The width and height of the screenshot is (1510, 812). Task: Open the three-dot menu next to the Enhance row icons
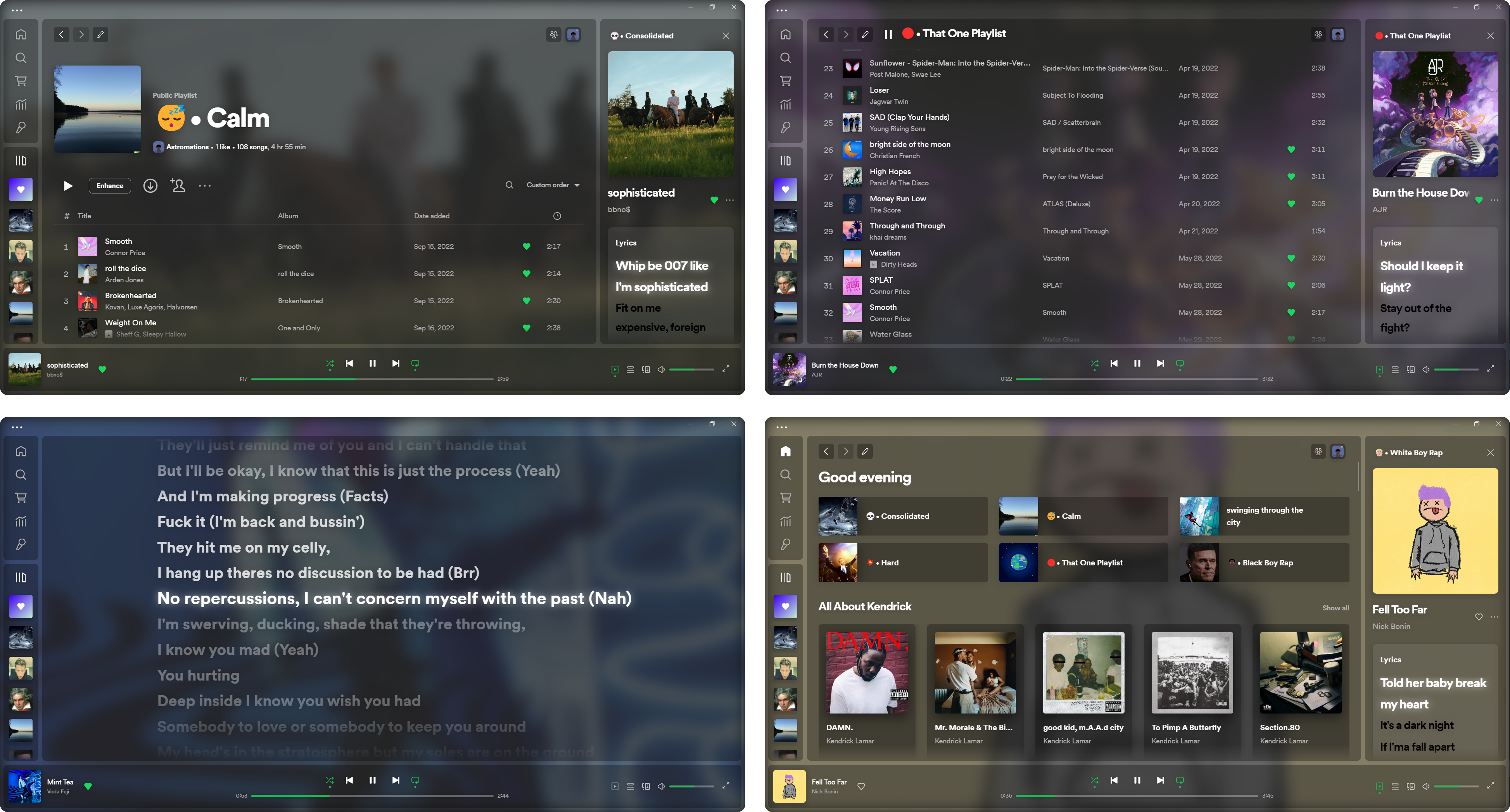point(205,186)
